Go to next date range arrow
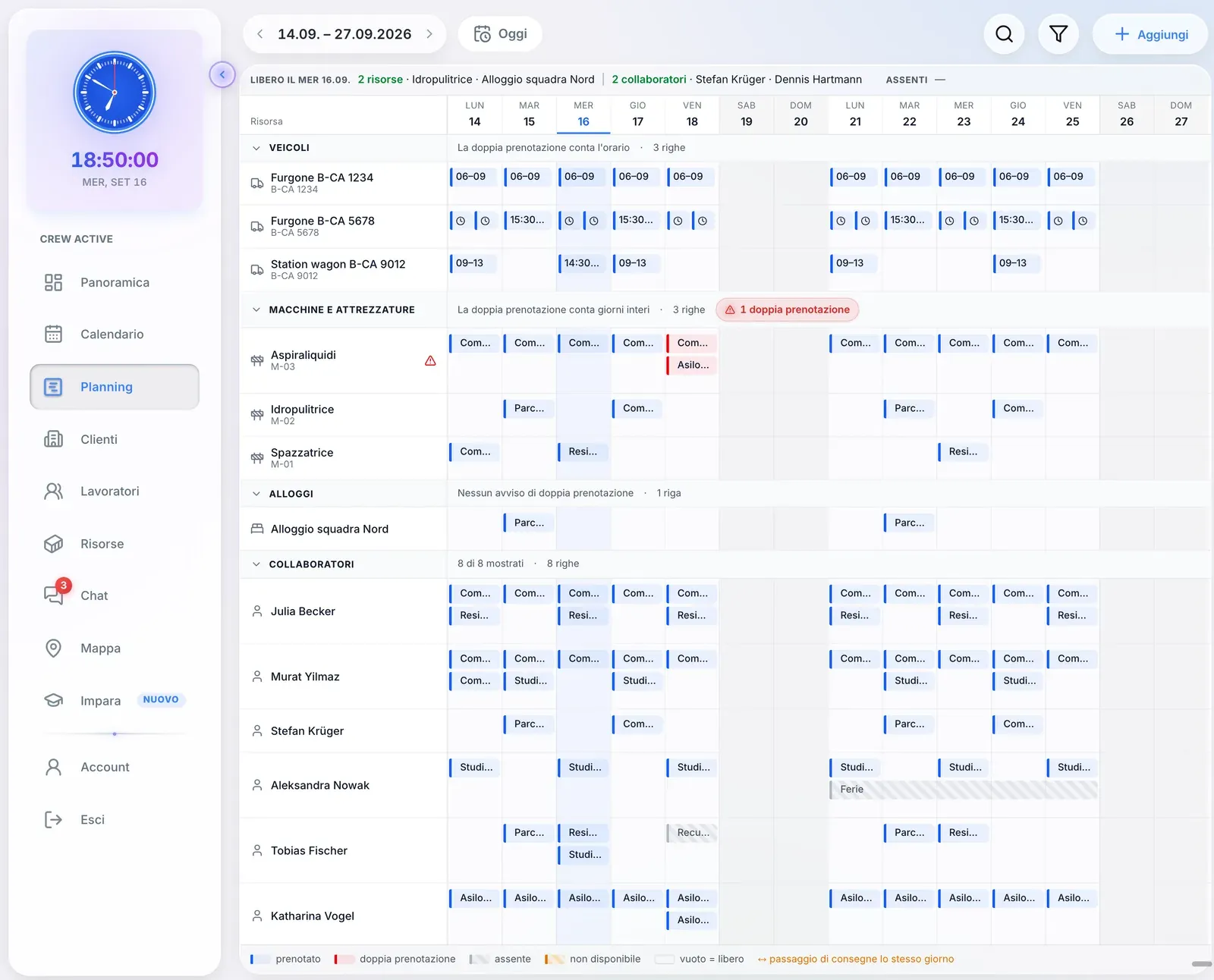 [429, 34]
